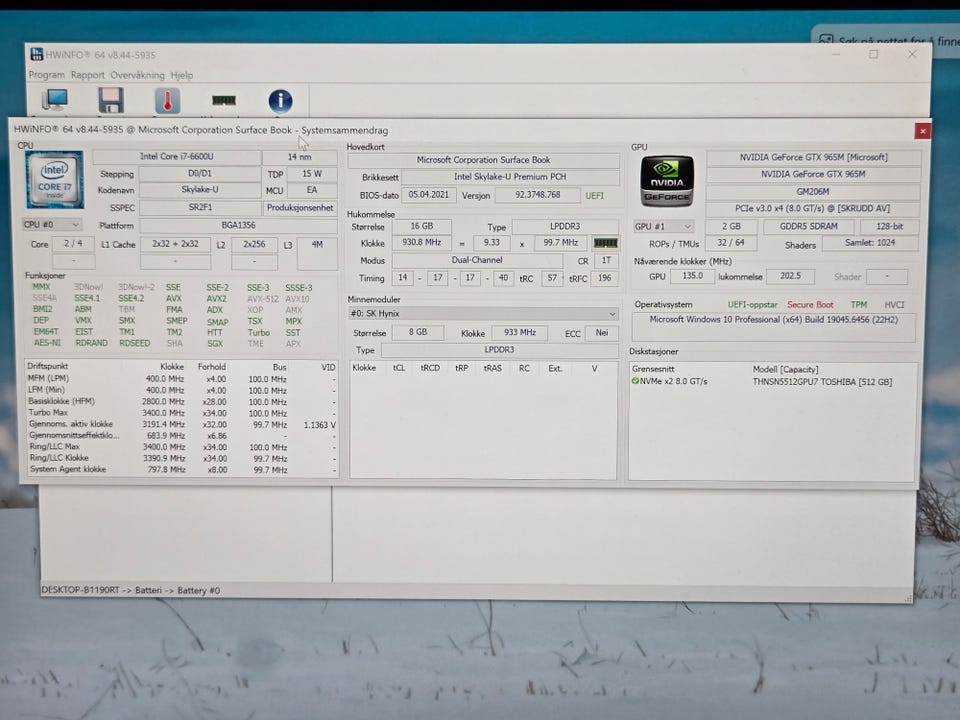Click the Intel Core i7 logo

[54, 180]
